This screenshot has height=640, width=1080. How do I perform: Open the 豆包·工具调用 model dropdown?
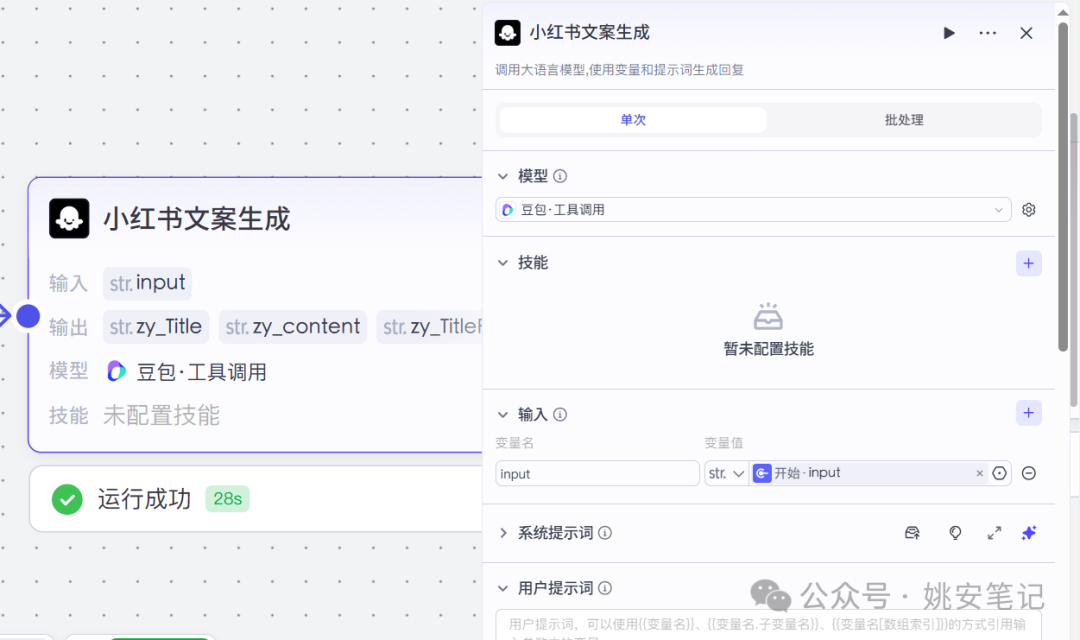(753, 209)
